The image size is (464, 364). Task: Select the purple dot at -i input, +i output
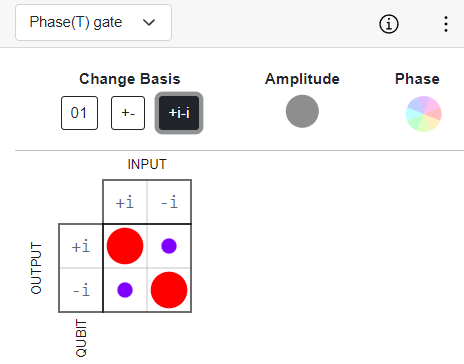(169, 246)
